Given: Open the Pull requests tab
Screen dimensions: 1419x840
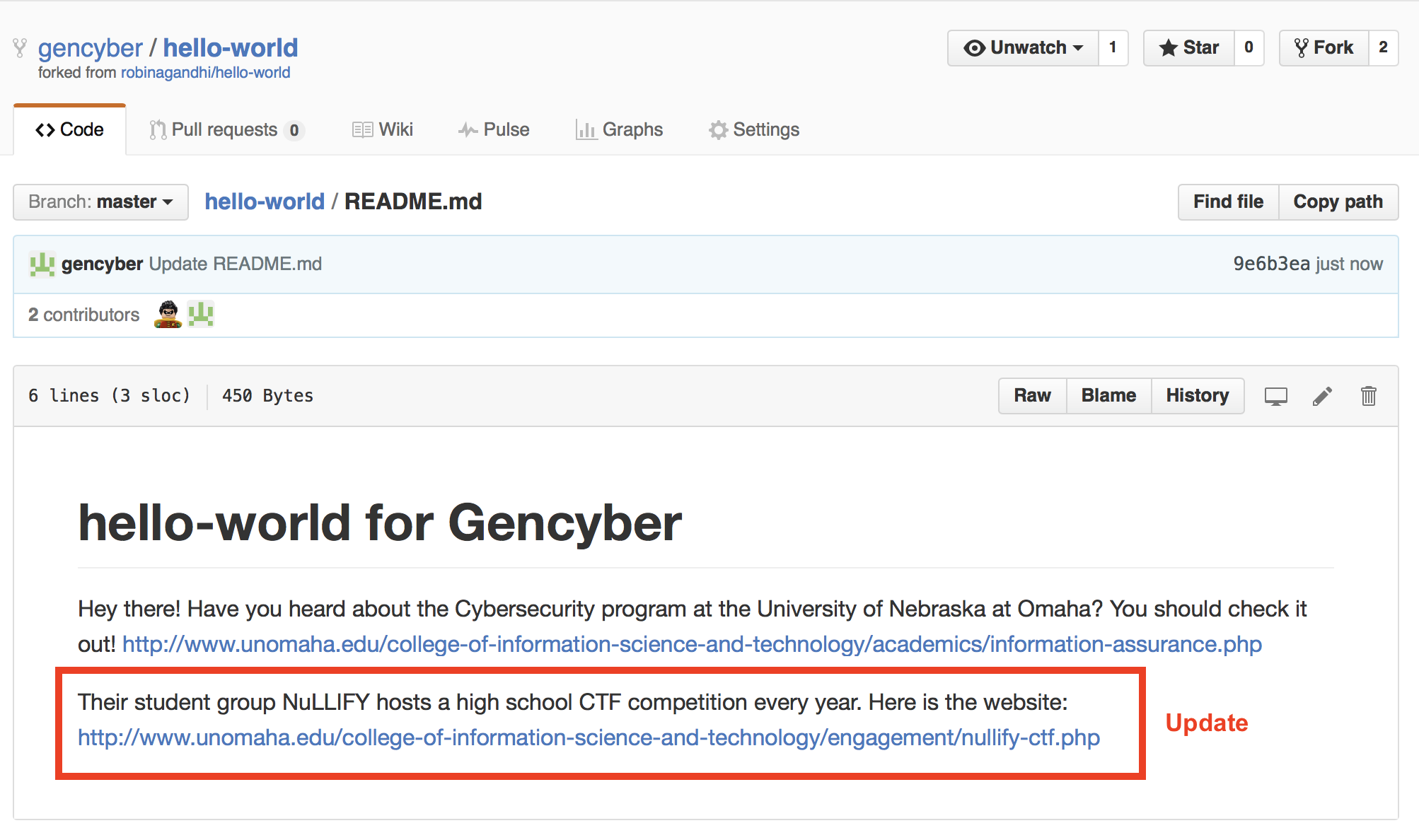Looking at the screenshot, I should (x=226, y=130).
